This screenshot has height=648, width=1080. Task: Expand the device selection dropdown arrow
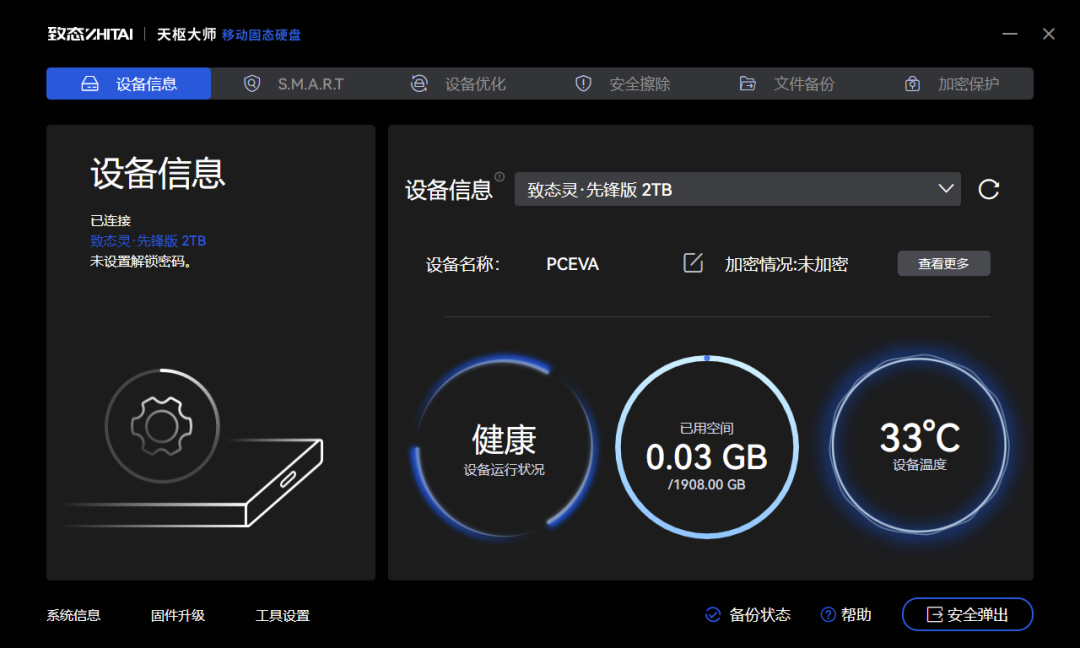click(946, 189)
